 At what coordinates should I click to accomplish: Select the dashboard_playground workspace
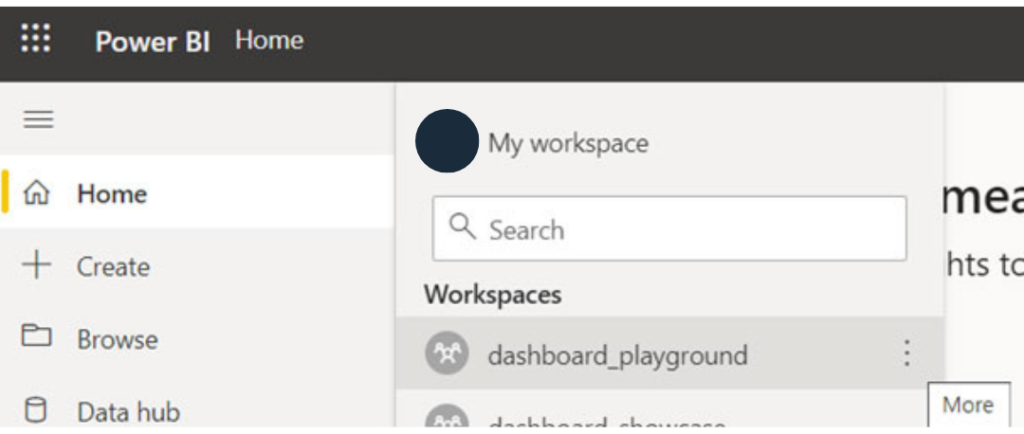click(617, 355)
